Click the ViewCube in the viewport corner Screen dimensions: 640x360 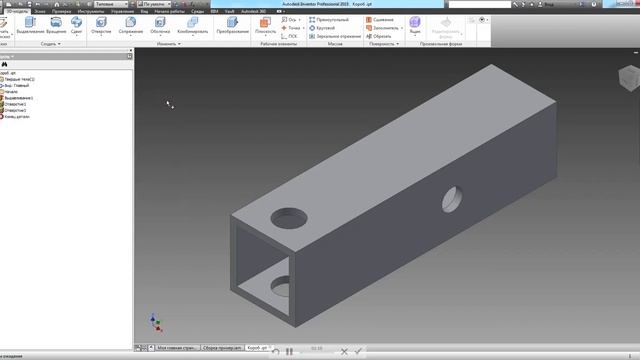(x=630, y=78)
